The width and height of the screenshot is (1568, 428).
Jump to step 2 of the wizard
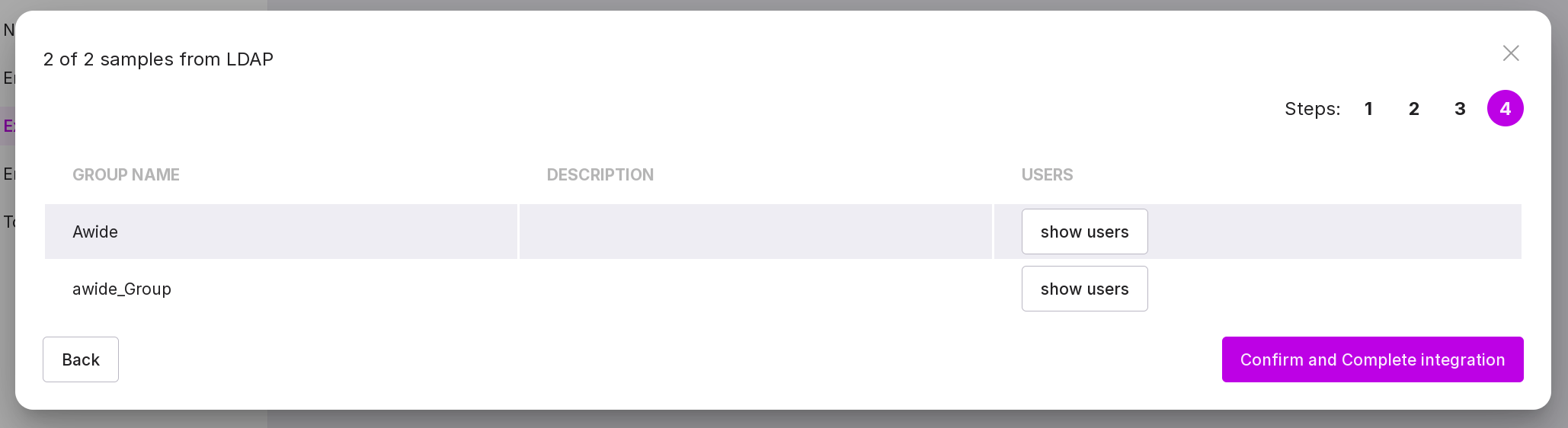coord(1414,109)
